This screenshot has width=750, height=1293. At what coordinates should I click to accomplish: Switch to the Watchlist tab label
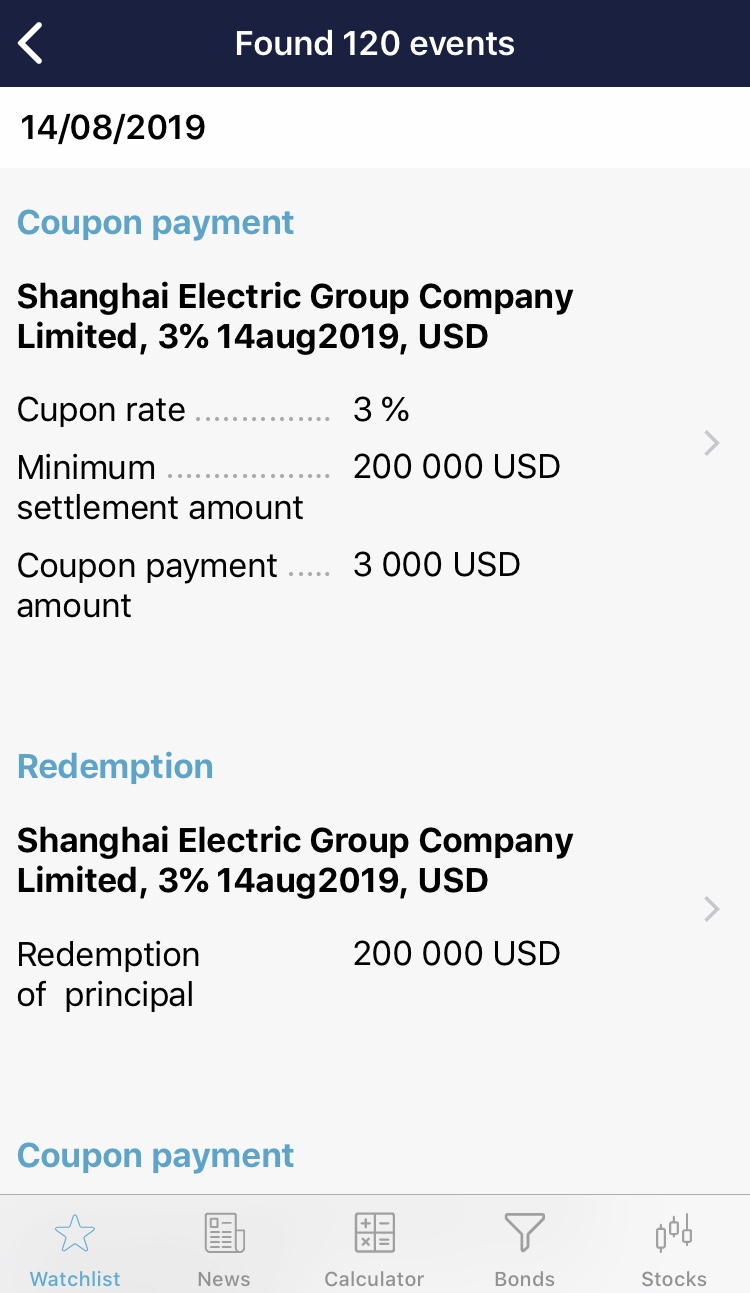[75, 1279]
